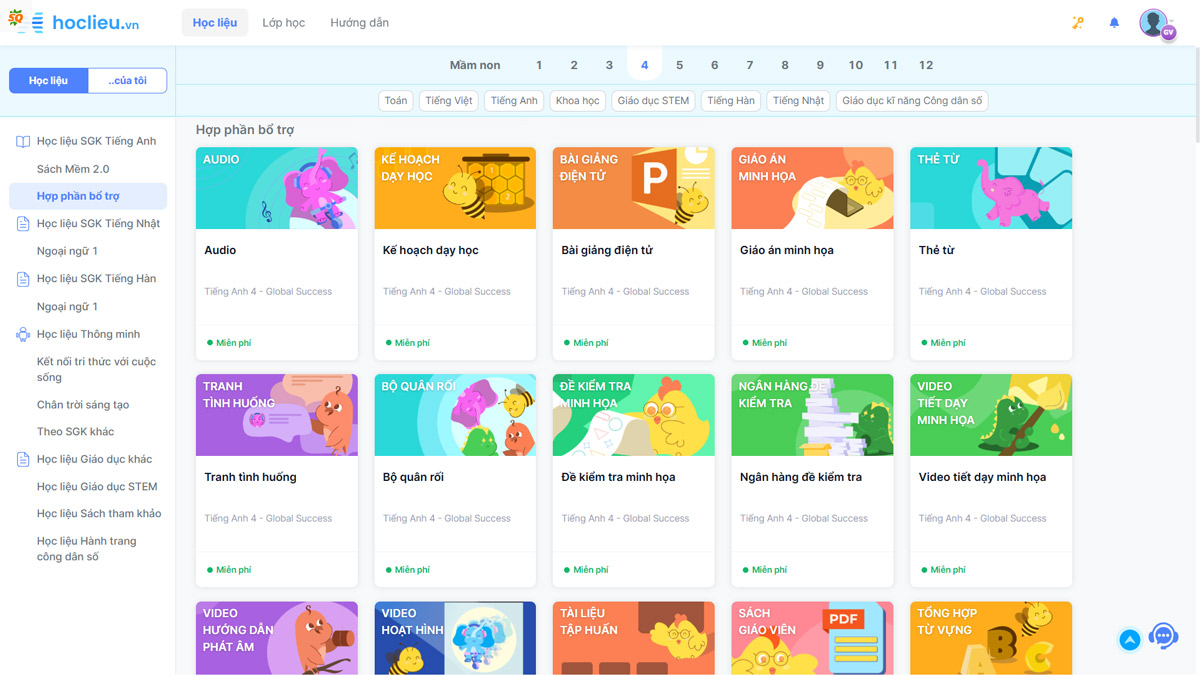Open the Bài giảng điện tử thumbnail
This screenshot has width=1200, height=675.
click(x=634, y=188)
